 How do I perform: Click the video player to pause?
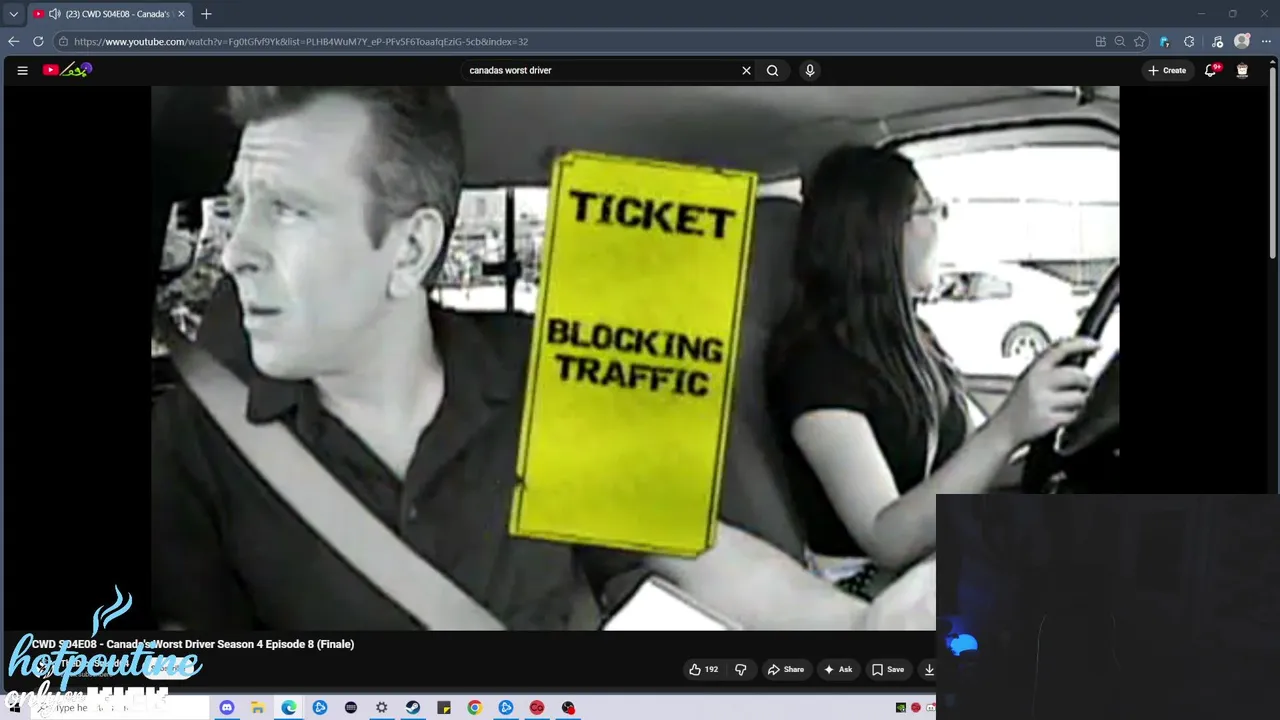635,358
